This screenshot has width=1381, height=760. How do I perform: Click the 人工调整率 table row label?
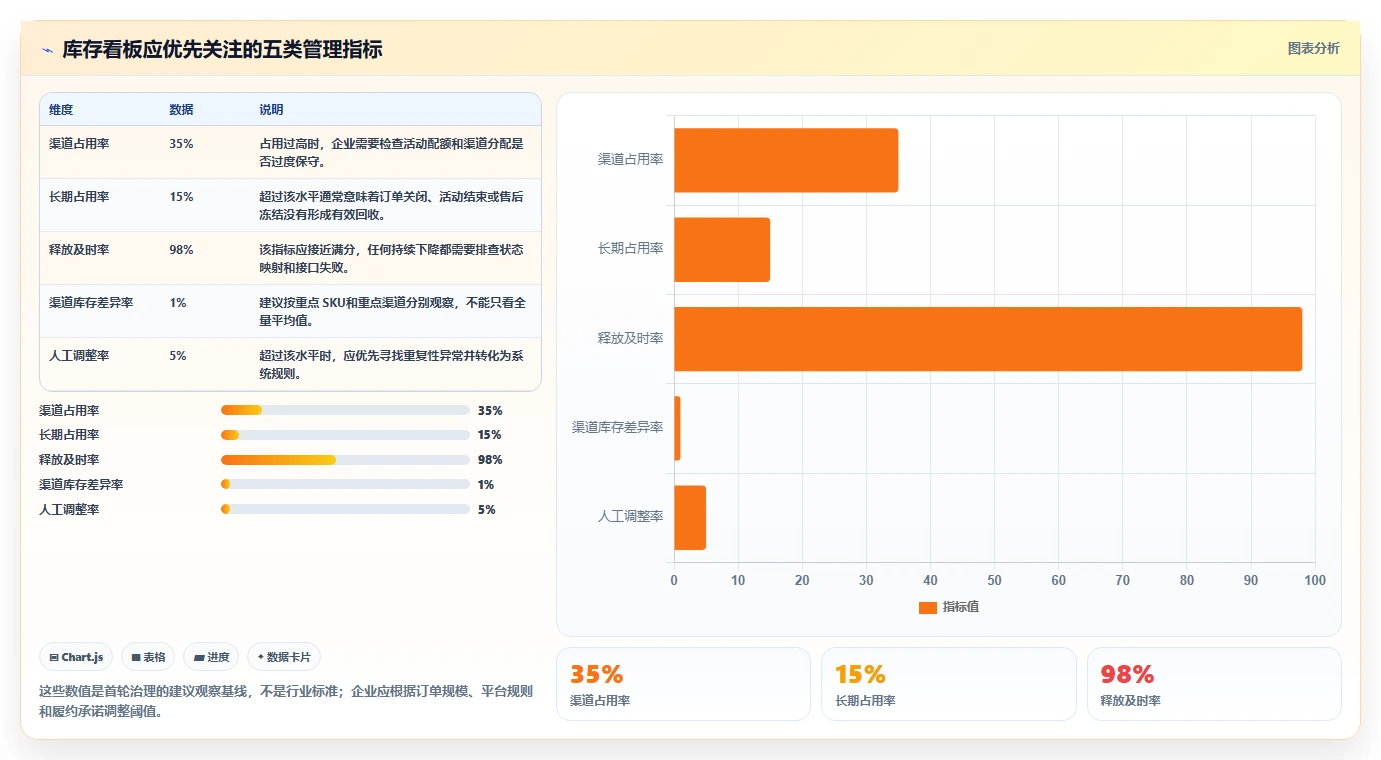point(79,356)
